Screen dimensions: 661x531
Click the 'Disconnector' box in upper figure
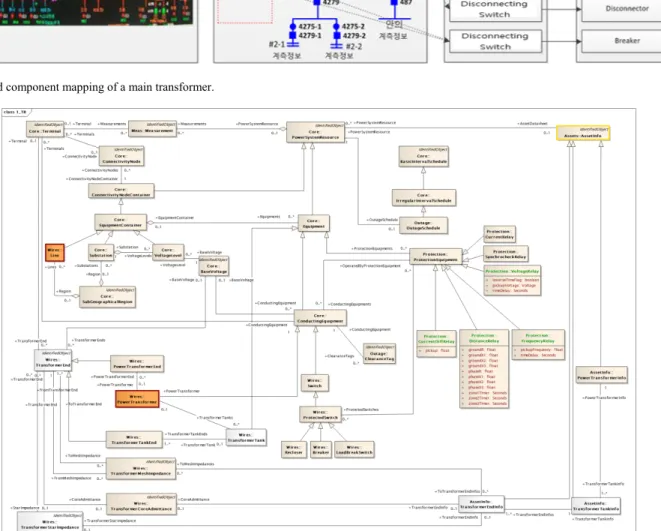tap(626, 9)
